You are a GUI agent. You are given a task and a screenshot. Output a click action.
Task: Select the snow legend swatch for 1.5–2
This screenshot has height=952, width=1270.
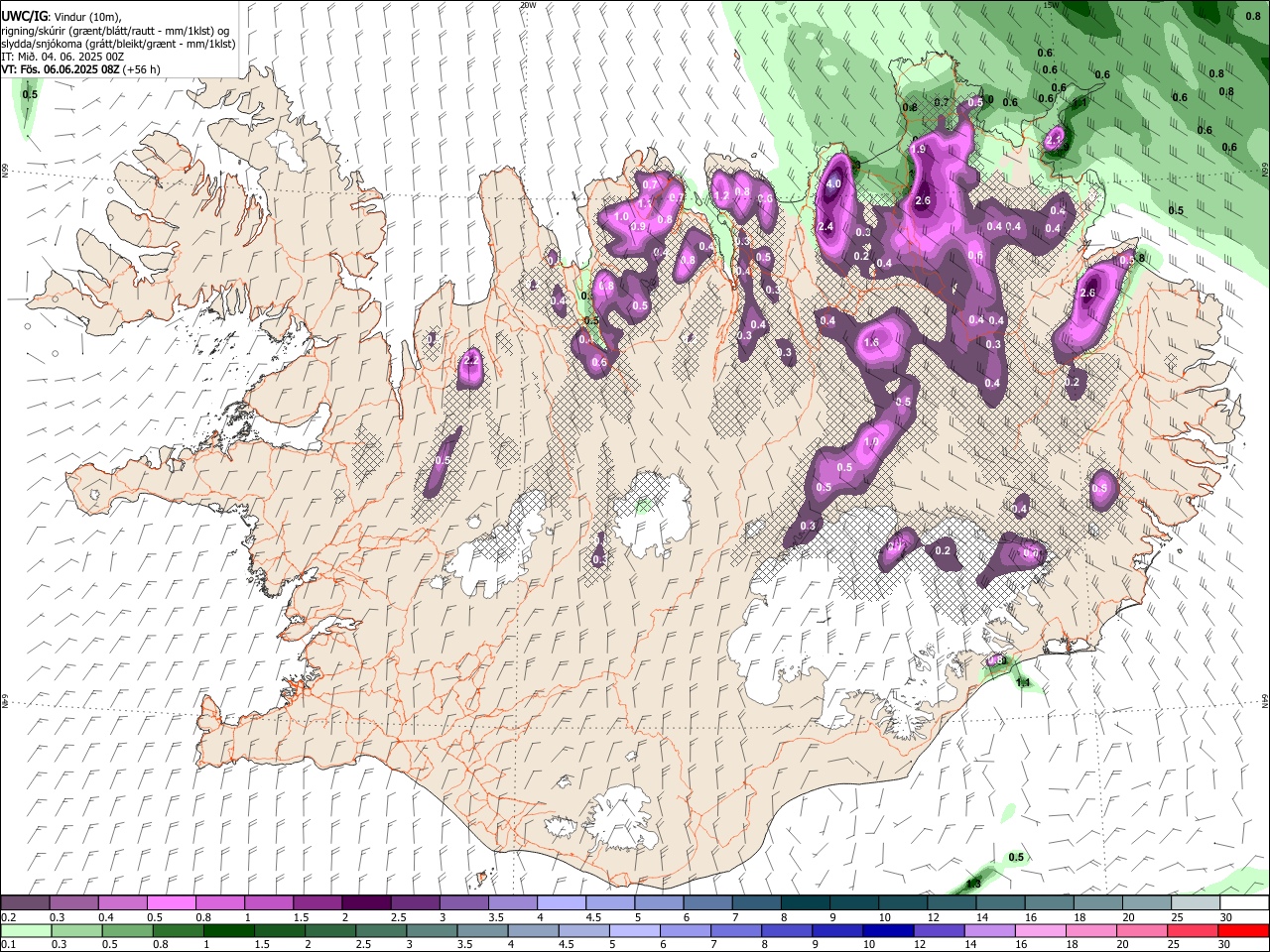pyautogui.click(x=317, y=903)
